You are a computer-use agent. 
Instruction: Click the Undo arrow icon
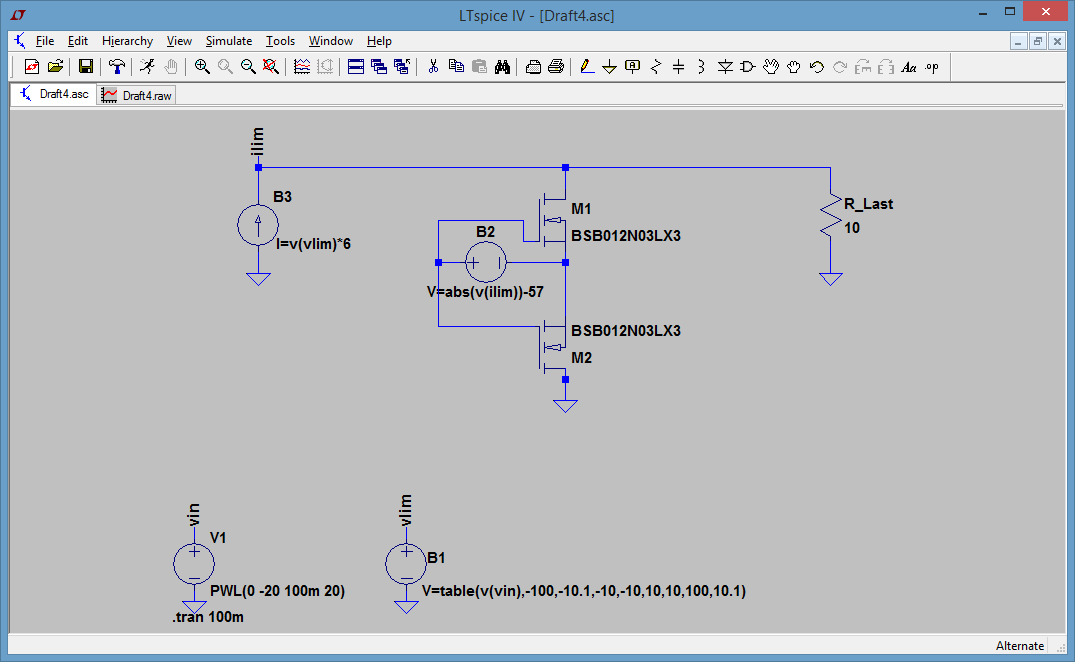817,66
